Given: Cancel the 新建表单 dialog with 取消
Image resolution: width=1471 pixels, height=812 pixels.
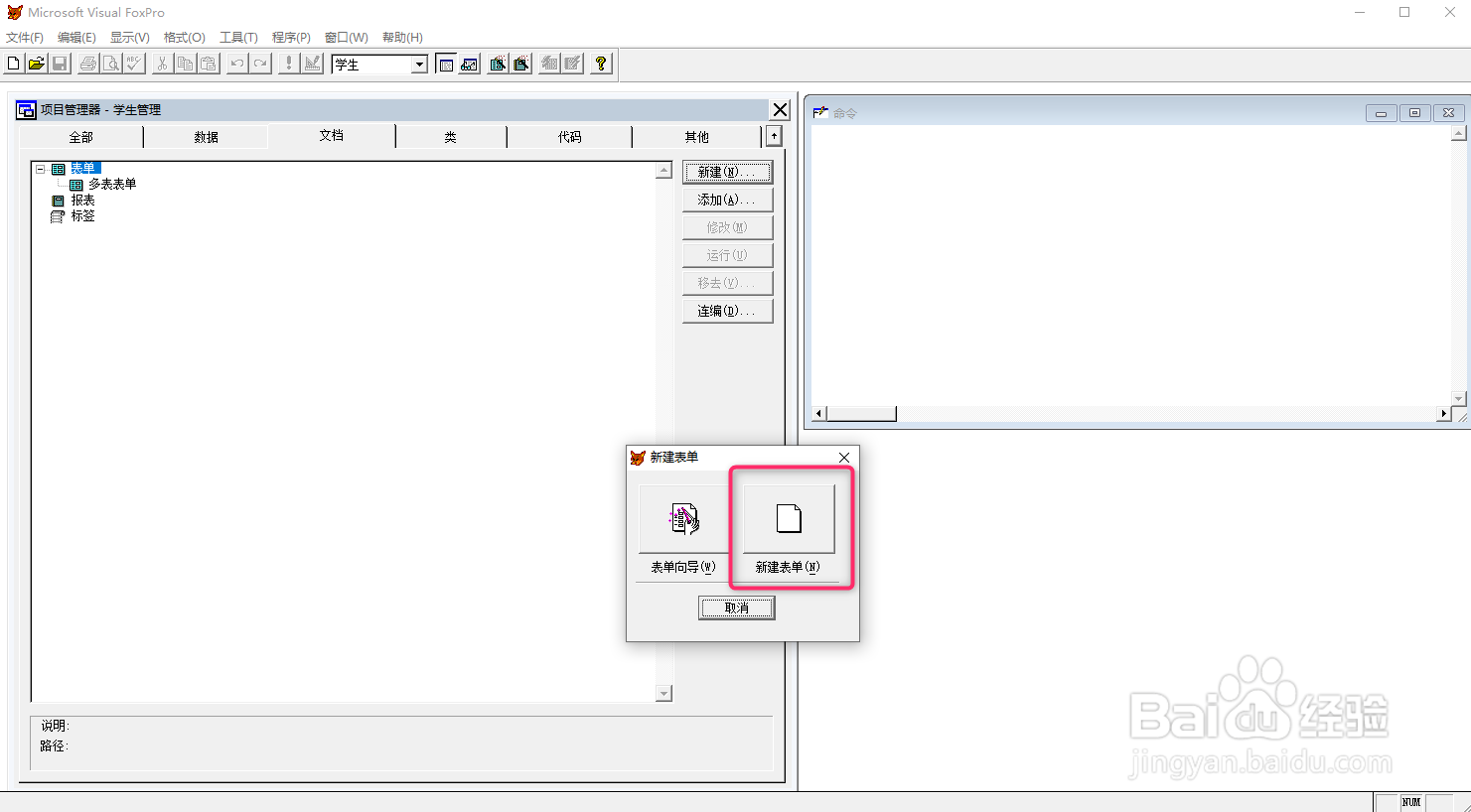Looking at the screenshot, I should [736, 608].
